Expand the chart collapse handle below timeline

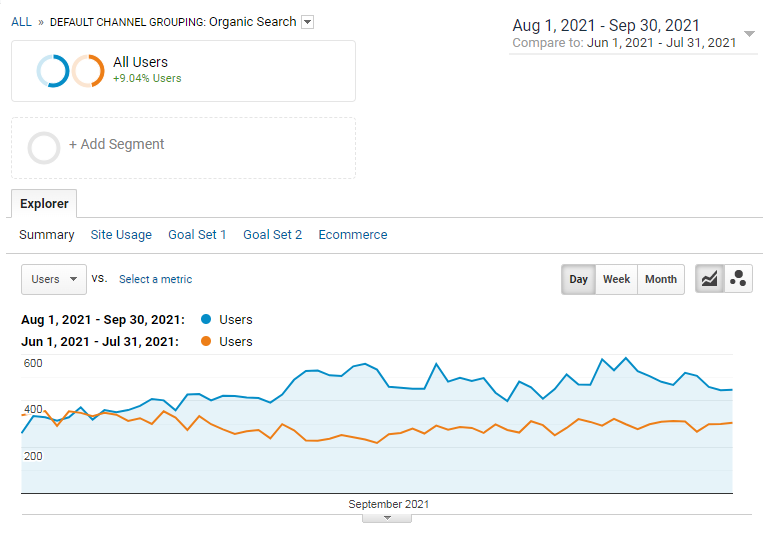pyautogui.click(x=387, y=518)
